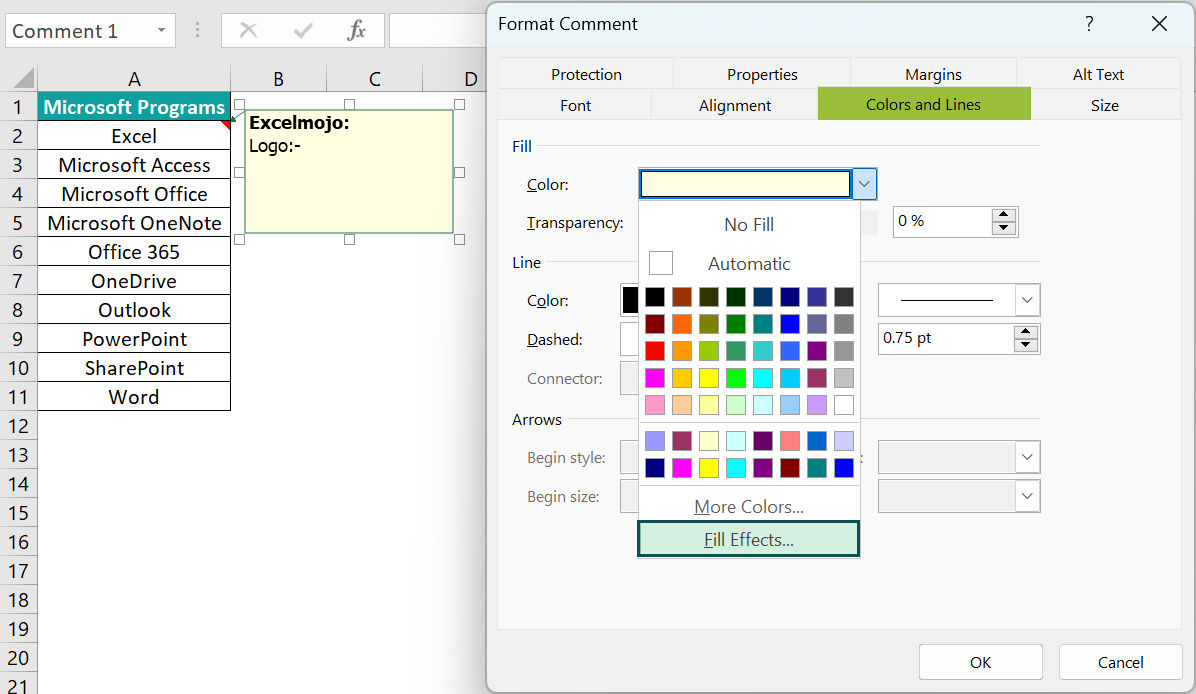
Task: Expand the Name Box dropdown arrow
Action: pyautogui.click(x=161, y=31)
